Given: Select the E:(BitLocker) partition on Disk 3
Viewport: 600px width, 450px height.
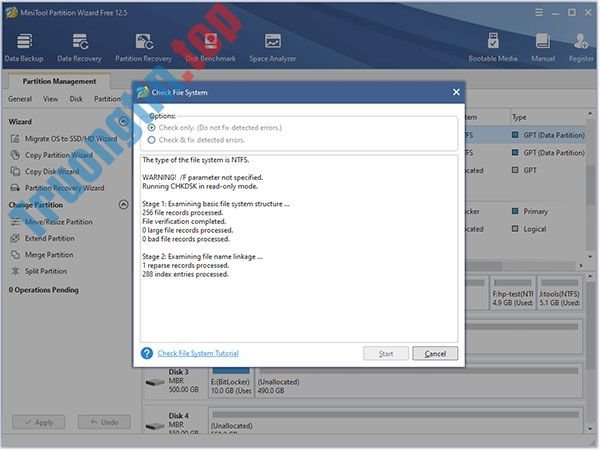Looking at the screenshot, I should [231, 382].
